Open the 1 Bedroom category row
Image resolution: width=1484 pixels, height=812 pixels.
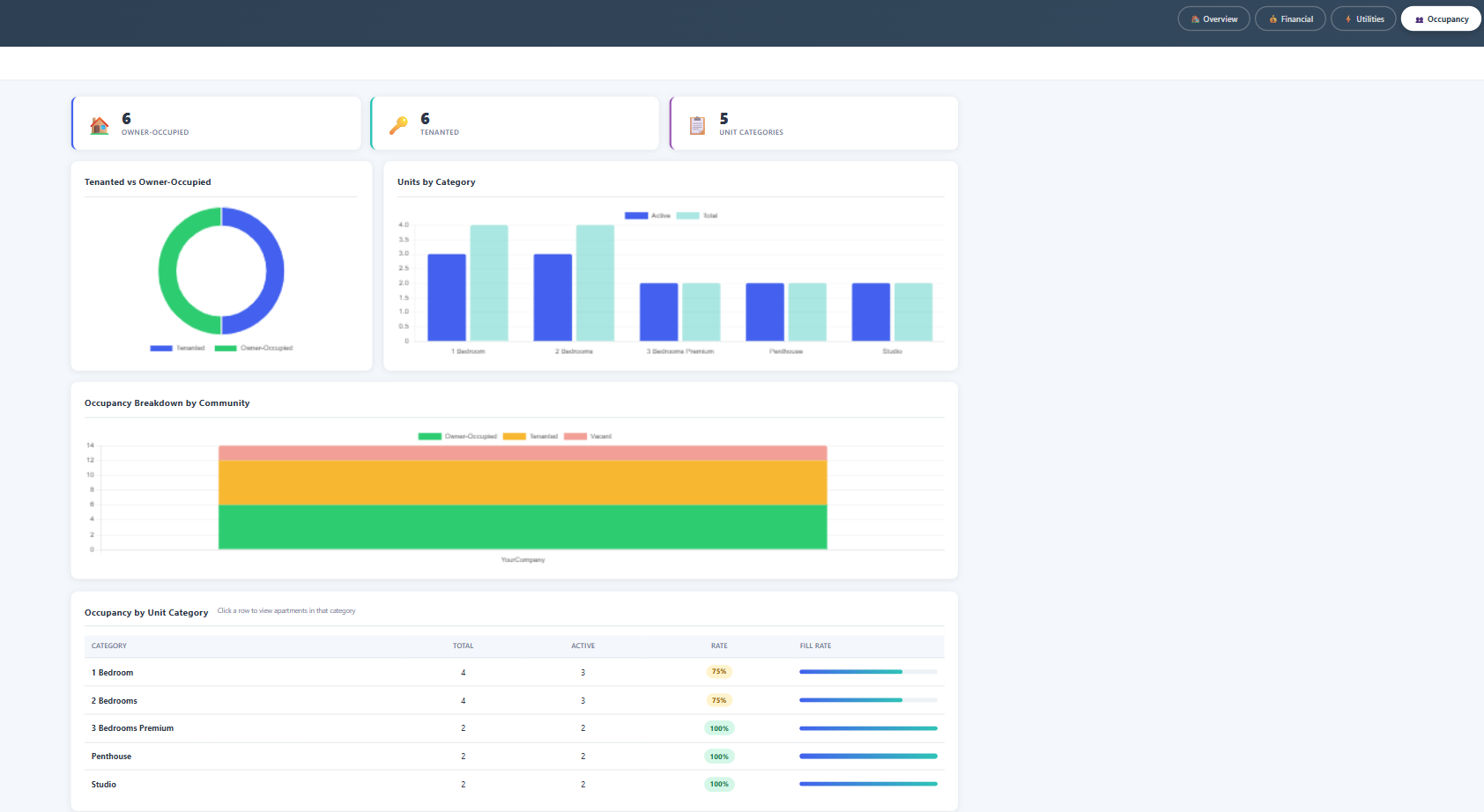[x=514, y=672]
